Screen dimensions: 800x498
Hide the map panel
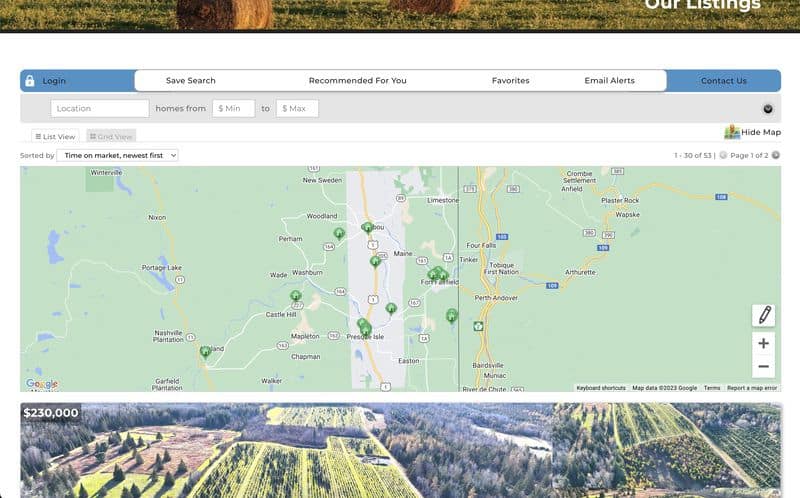(752, 132)
